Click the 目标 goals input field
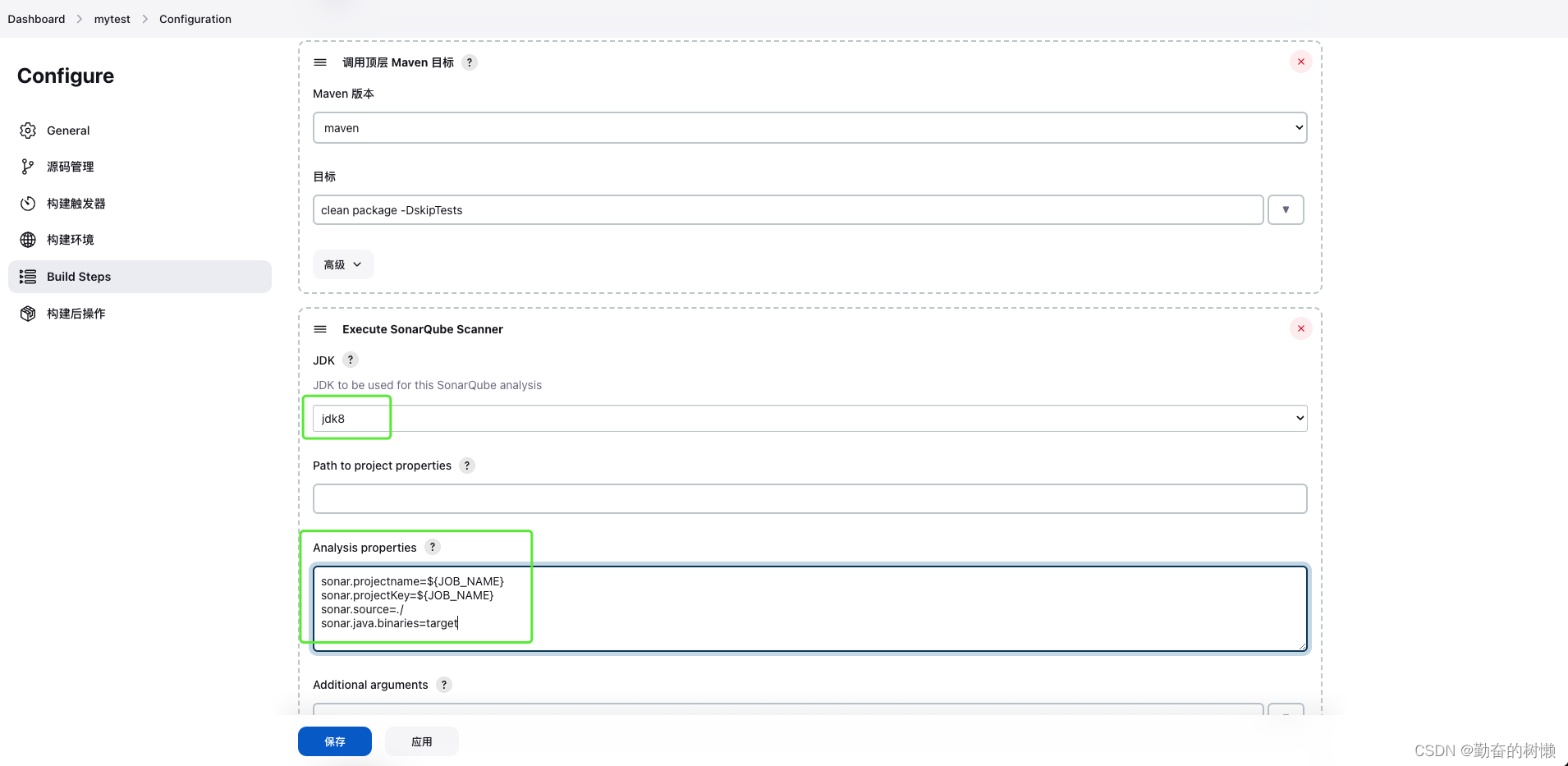Image resolution: width=1568 pixels, height=766 pixels. tap(788, 210)
